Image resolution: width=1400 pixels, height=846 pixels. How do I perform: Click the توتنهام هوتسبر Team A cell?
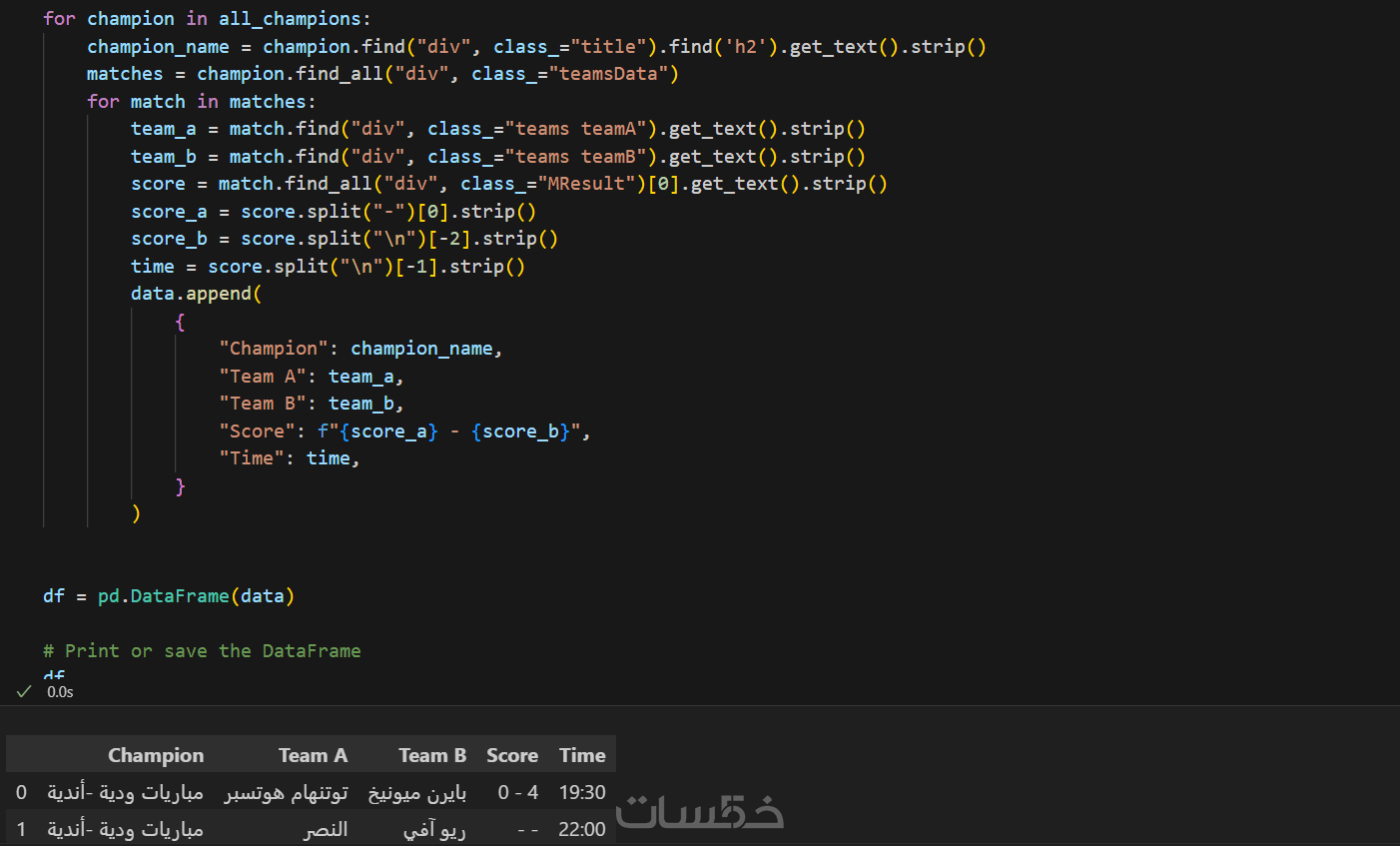287,793
